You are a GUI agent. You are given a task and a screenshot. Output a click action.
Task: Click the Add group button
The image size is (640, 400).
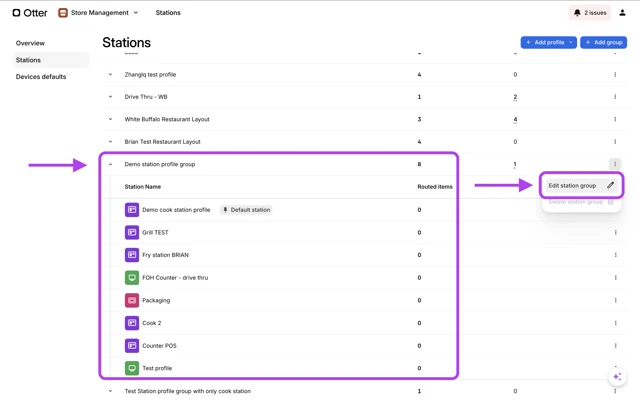tap(604, 42)
